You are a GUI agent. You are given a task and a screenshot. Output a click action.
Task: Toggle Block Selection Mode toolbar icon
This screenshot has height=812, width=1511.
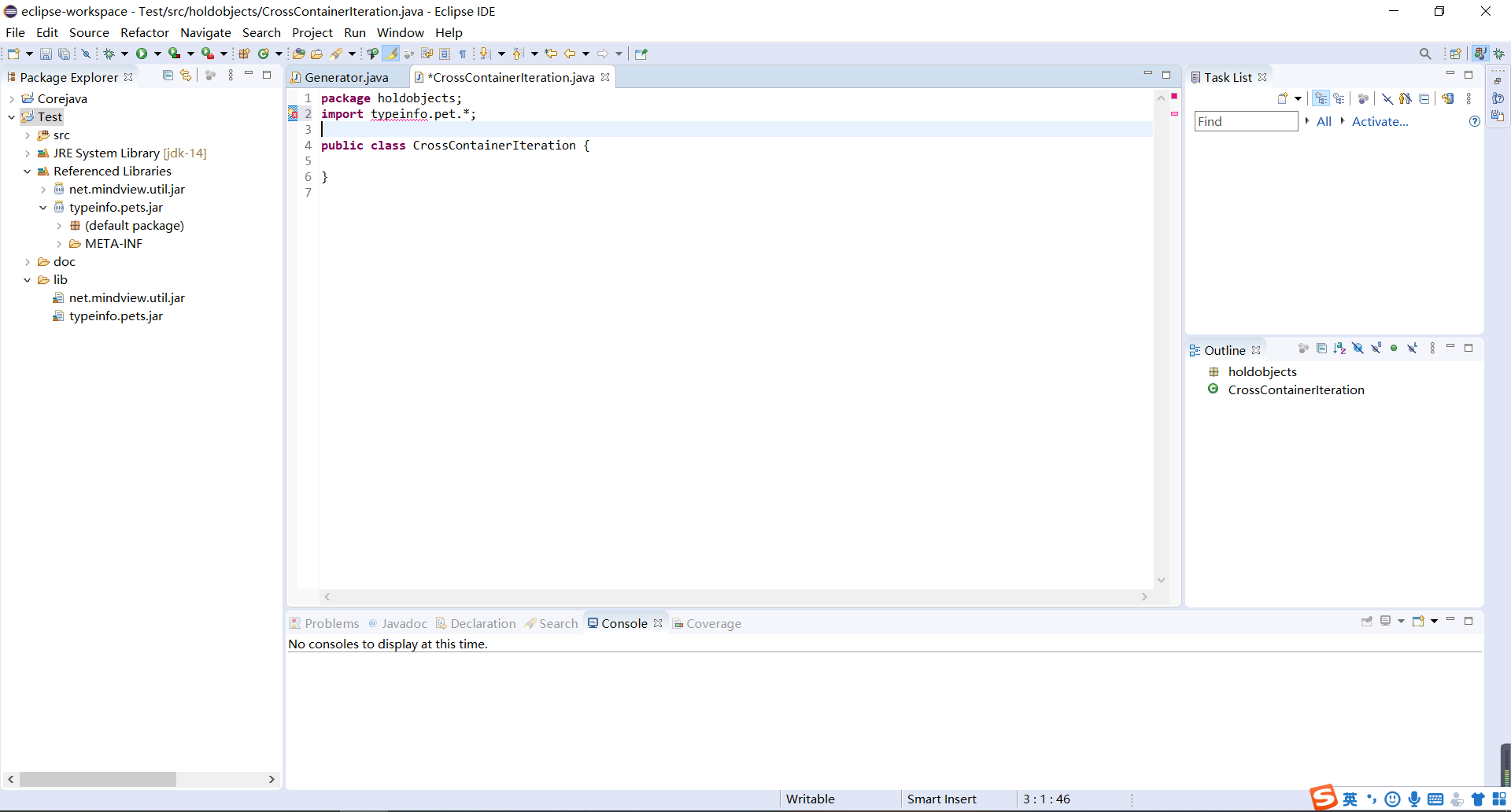tap(445, 54)
